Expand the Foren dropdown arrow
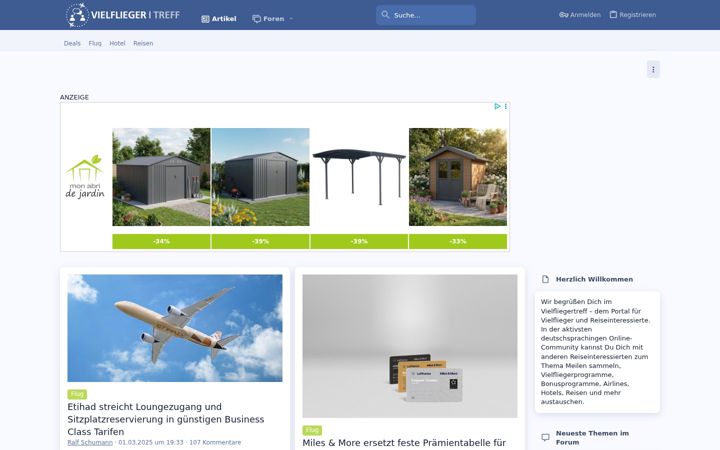 (x=291, y=19)
